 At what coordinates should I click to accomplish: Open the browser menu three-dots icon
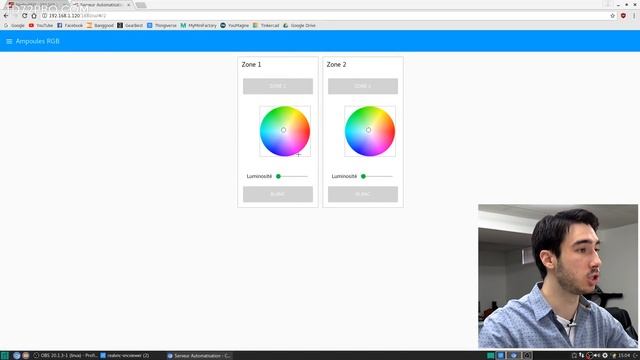[634, 16]
